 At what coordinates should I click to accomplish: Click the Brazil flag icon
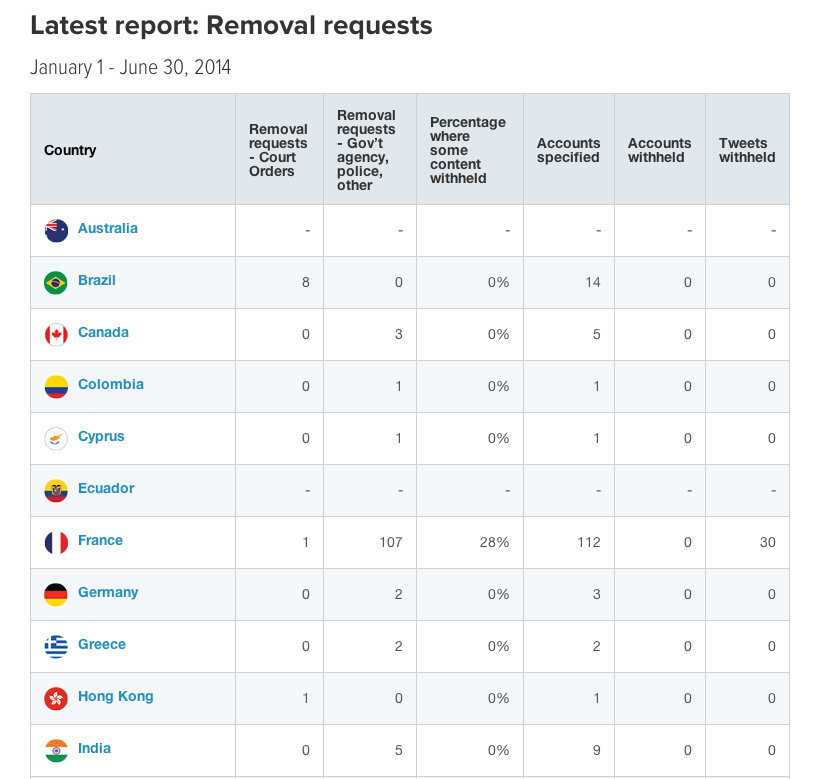pos(56,283)
